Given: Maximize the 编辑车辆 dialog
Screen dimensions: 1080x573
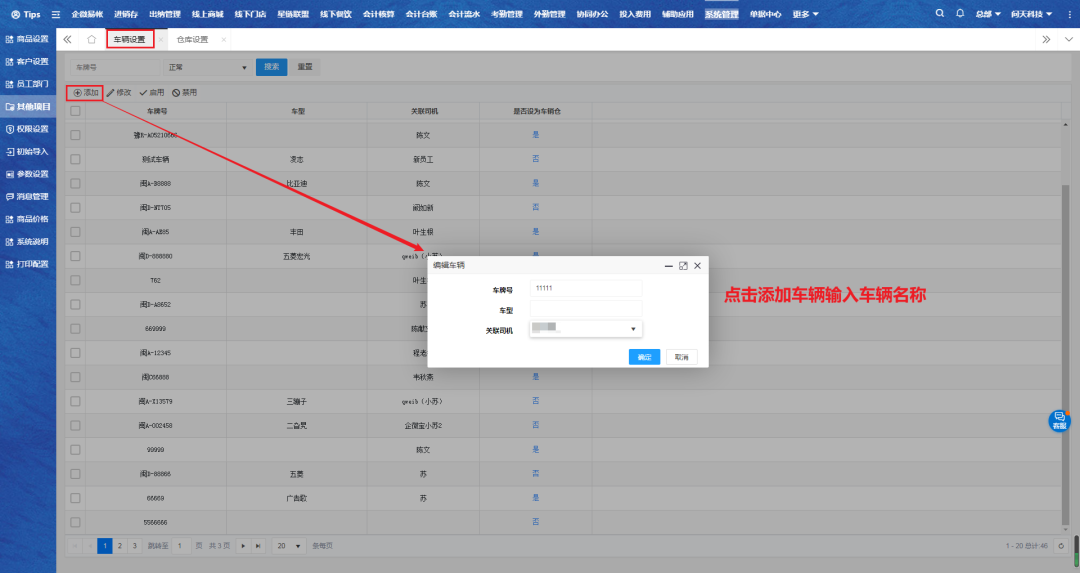Looking at the screenshot, I should [683, 266].
